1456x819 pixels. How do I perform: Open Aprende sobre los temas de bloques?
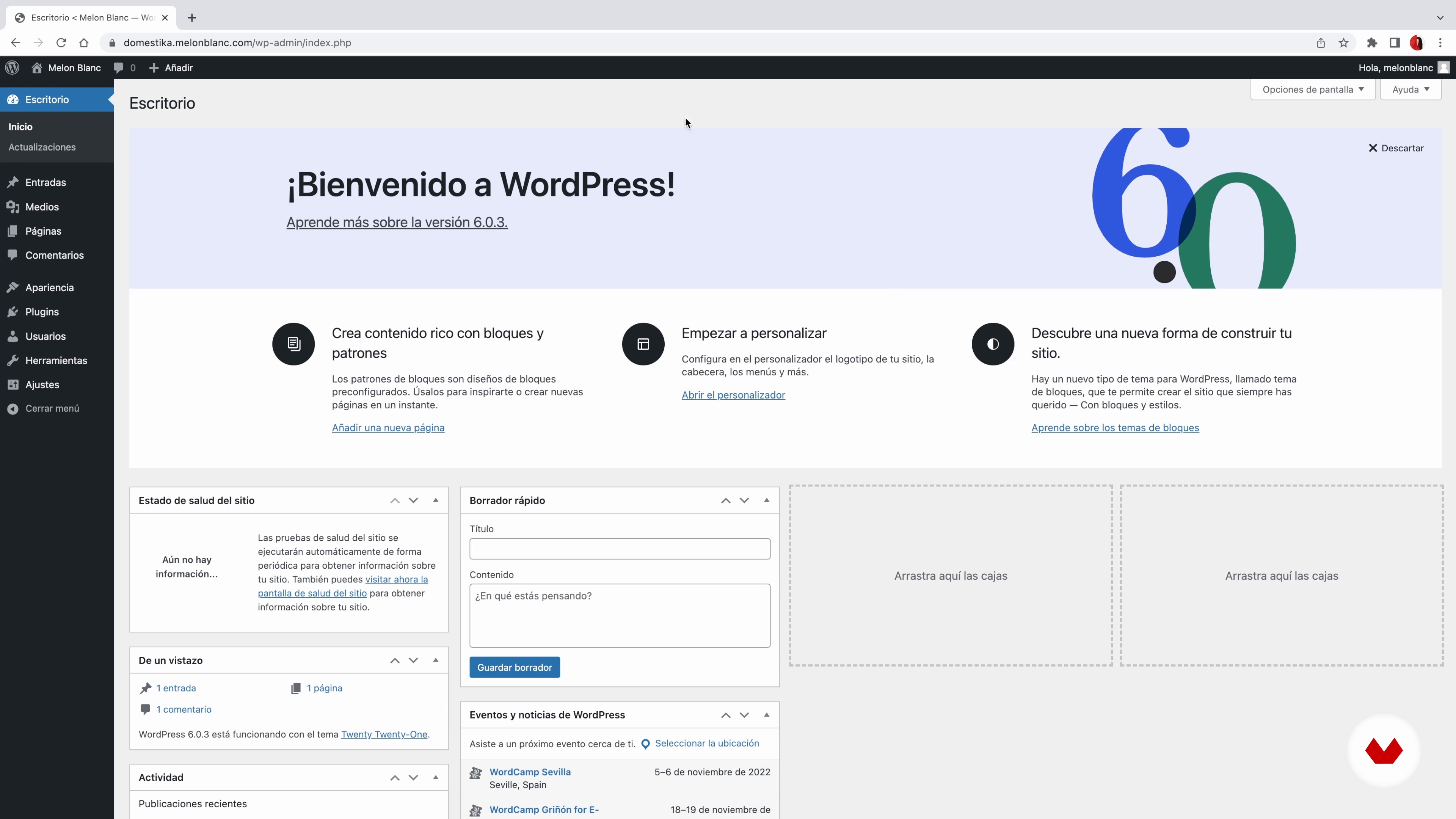1115,428
